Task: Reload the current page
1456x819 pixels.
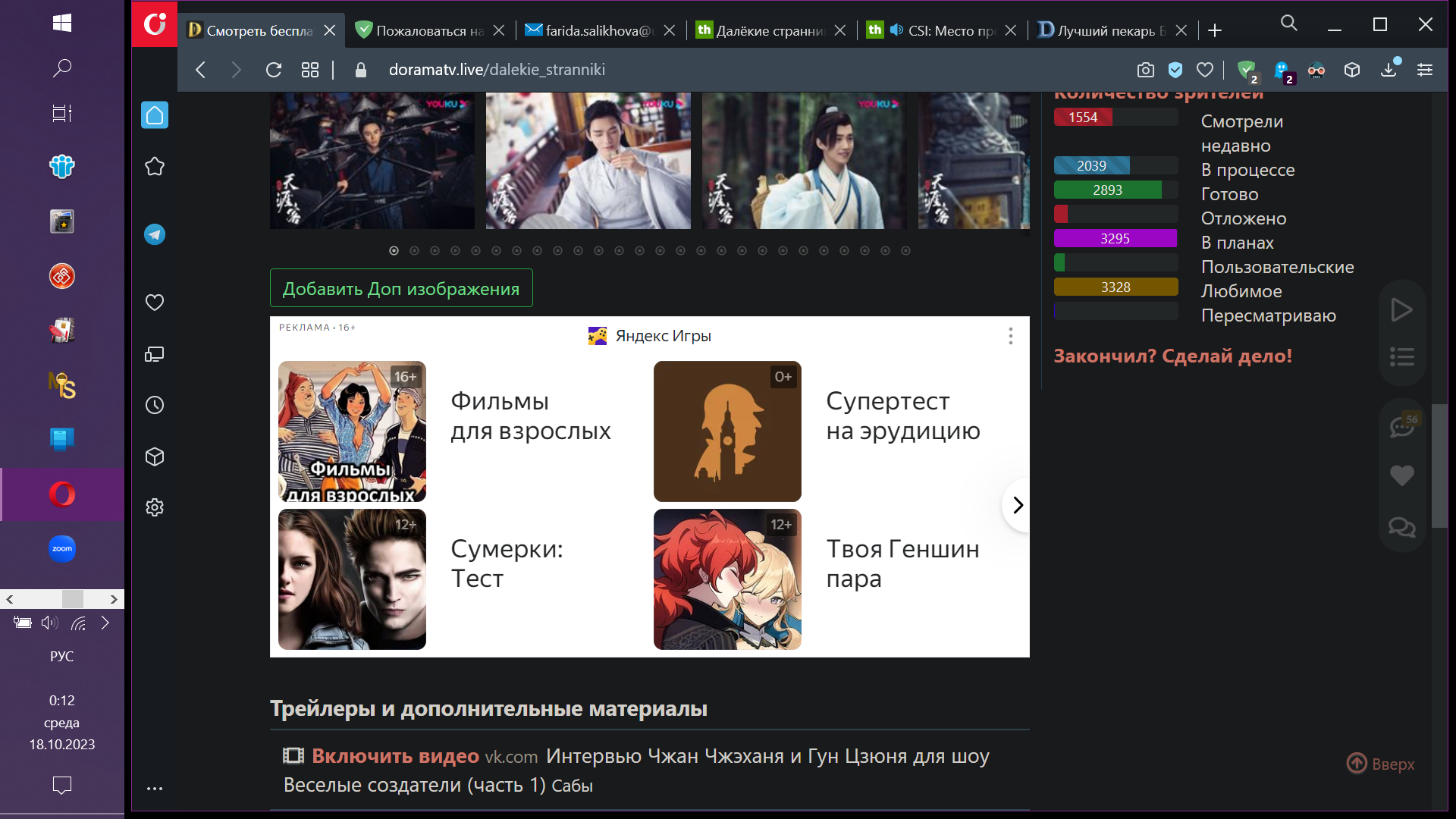Action: click(x=274, y=70)
